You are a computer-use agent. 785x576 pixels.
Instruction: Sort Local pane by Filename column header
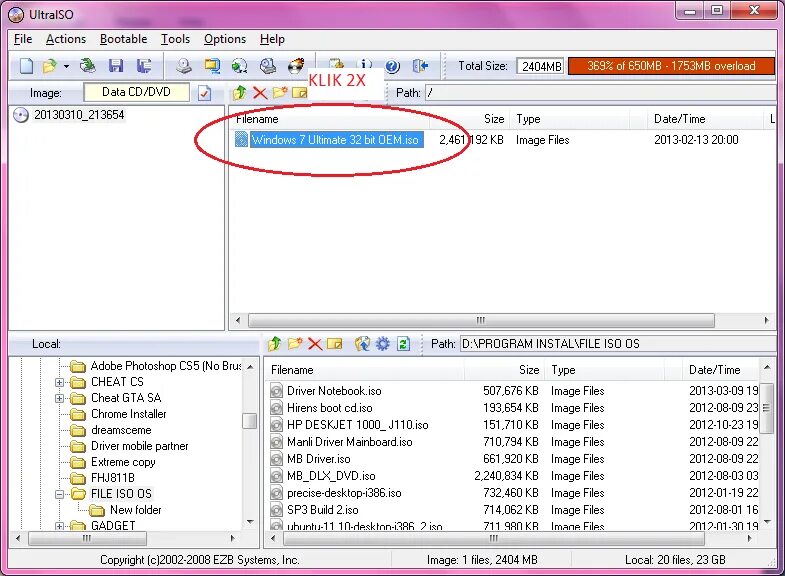364,370
